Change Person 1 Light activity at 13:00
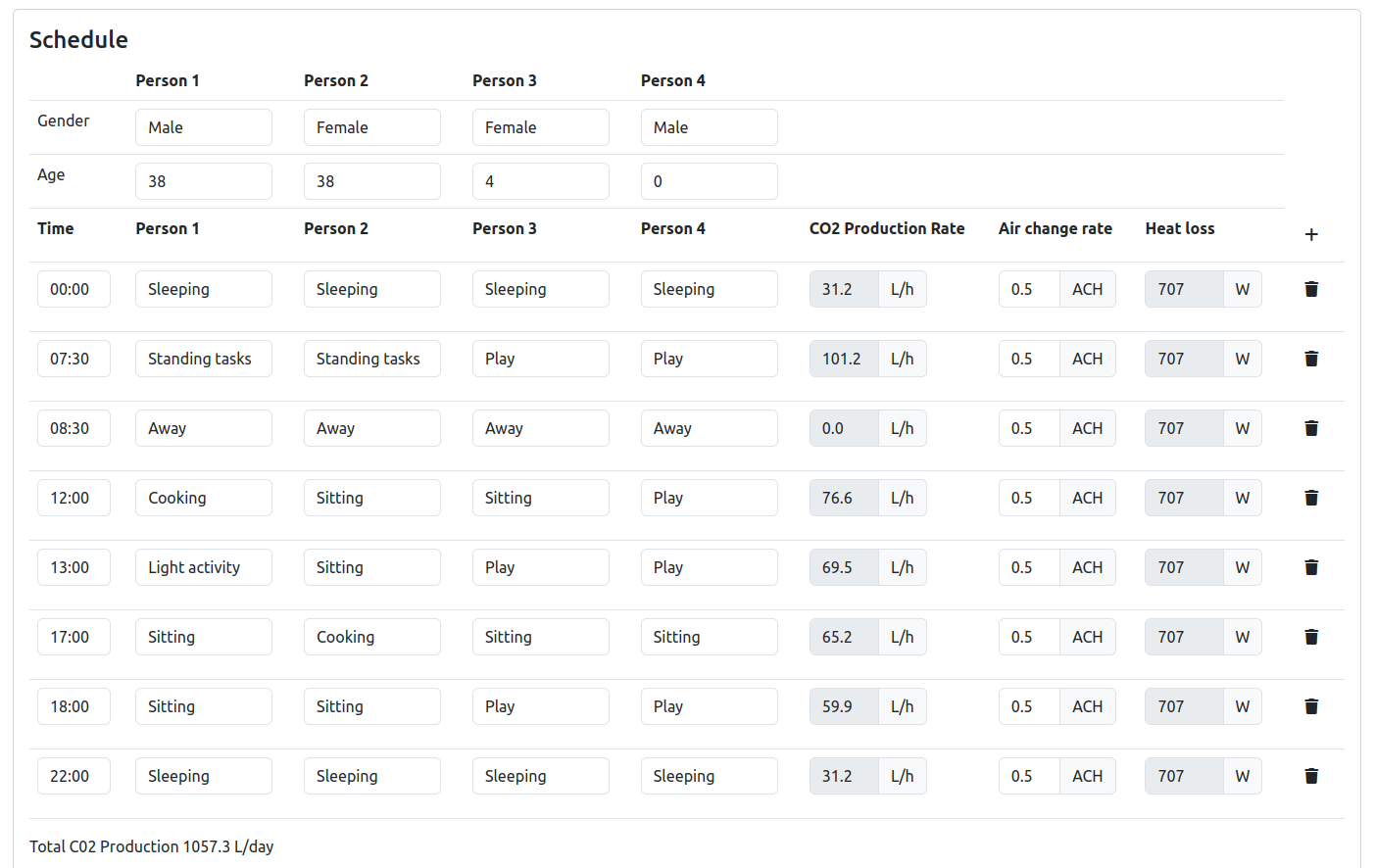The image size is (1375, 868). point(204,567)
